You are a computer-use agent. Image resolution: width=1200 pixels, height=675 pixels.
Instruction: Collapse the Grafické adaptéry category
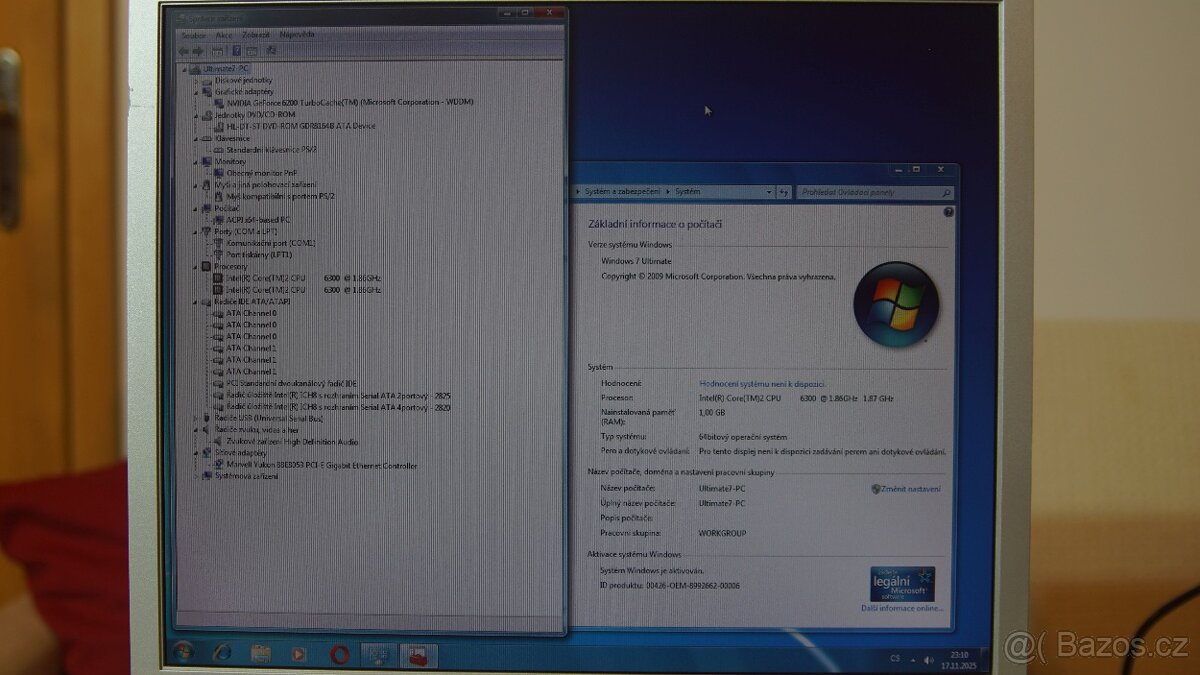click(196, 91)
